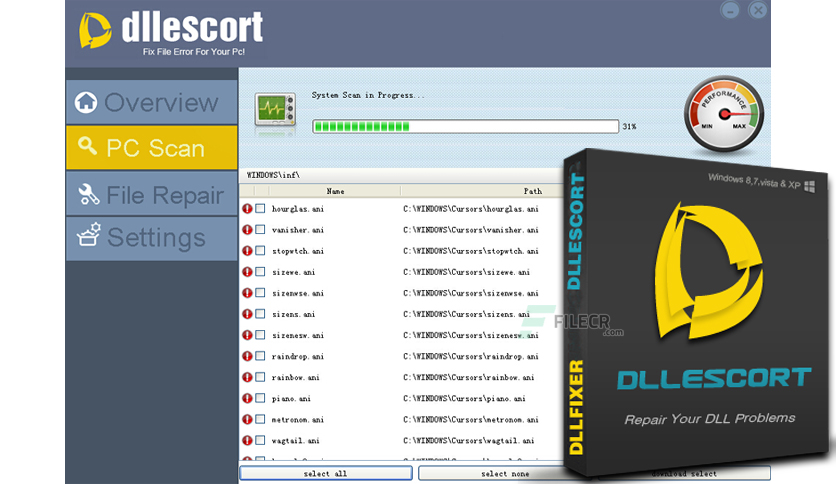
Task: Click path C:\WINDOWS\Cursors\vanisher.ani
Action: click(x=471, y=230)
